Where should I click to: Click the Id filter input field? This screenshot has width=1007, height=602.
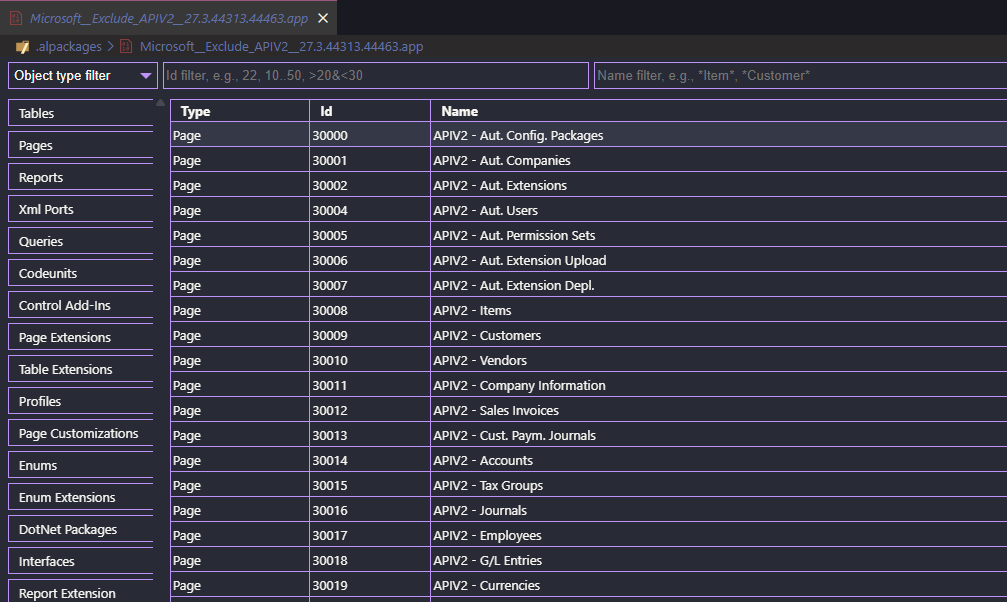375,76
